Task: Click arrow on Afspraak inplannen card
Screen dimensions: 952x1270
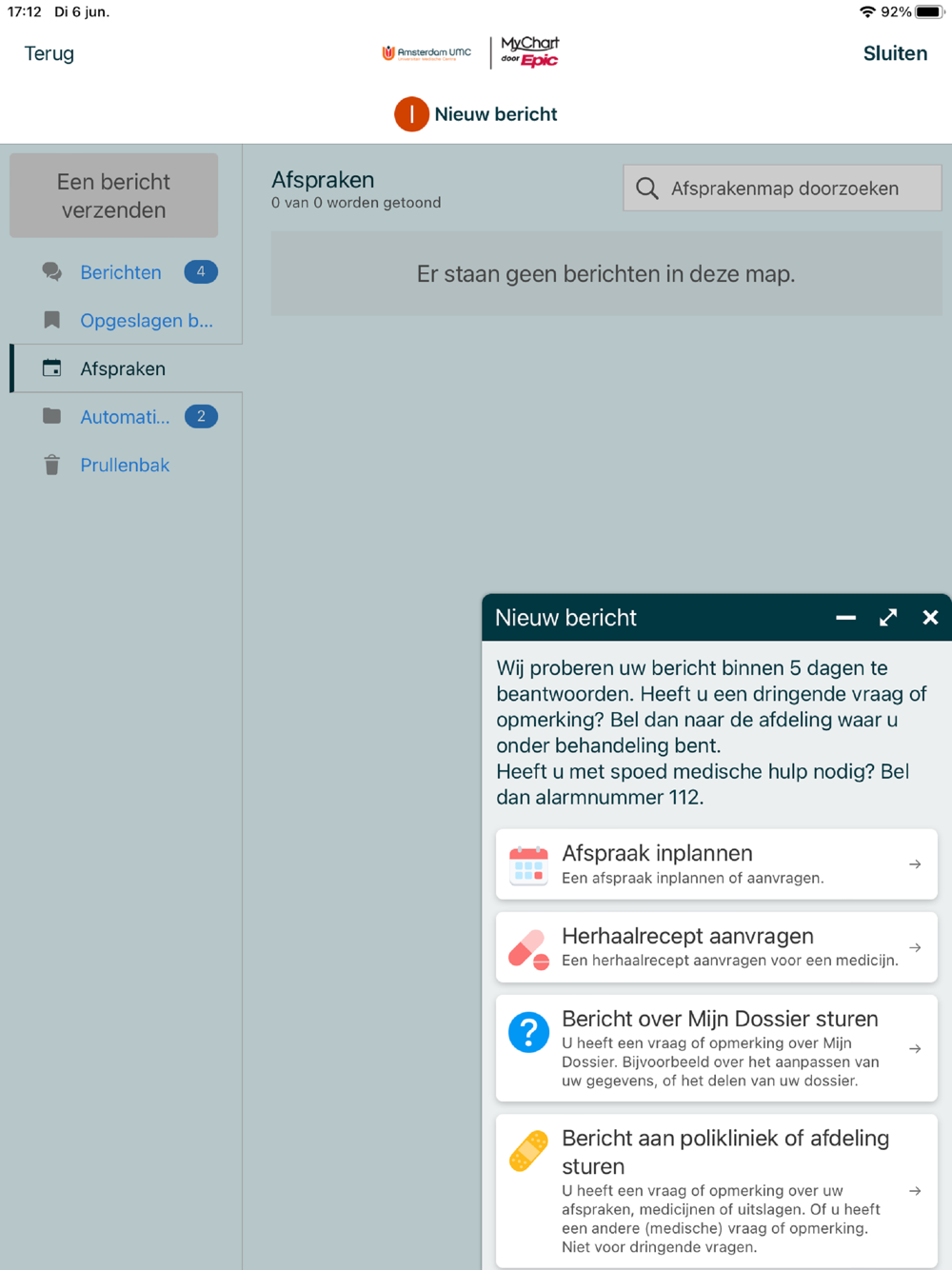Action: 915,864
